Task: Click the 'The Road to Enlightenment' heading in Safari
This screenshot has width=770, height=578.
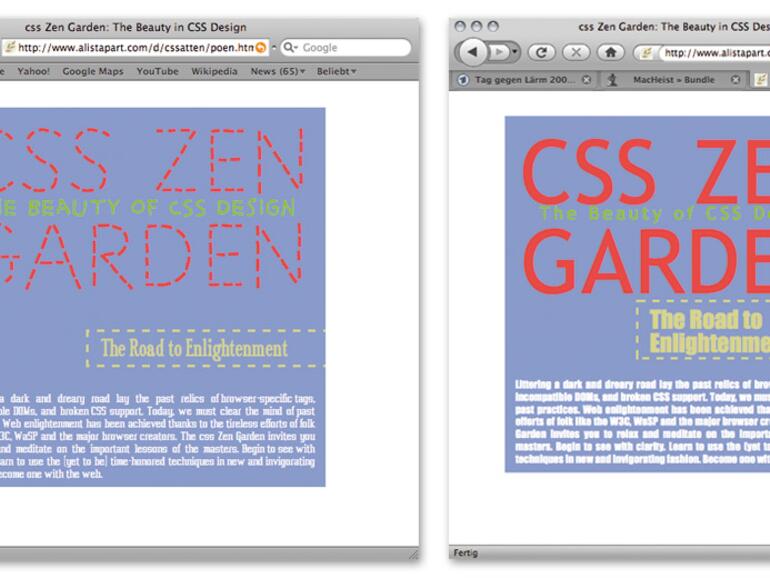Action: (194, 348)
